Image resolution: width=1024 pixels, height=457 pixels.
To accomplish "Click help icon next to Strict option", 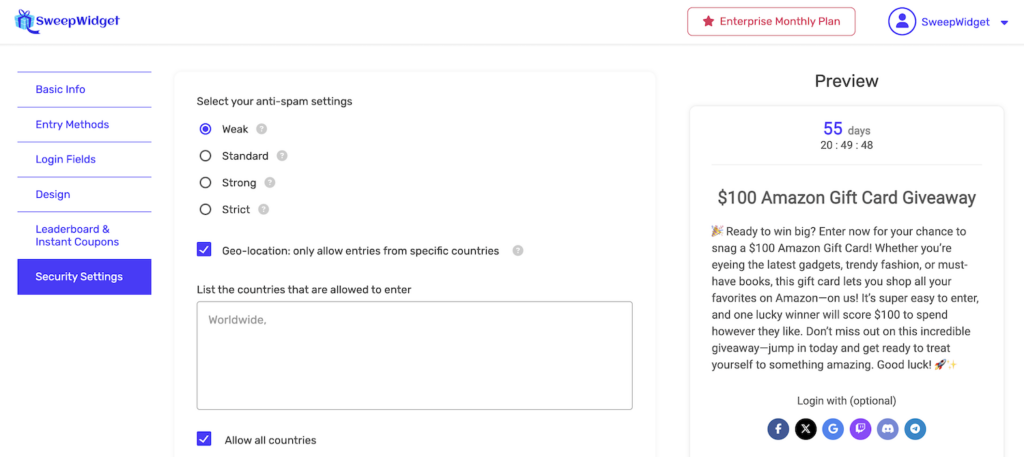I will pyautogui.click(x=264, y=210).
